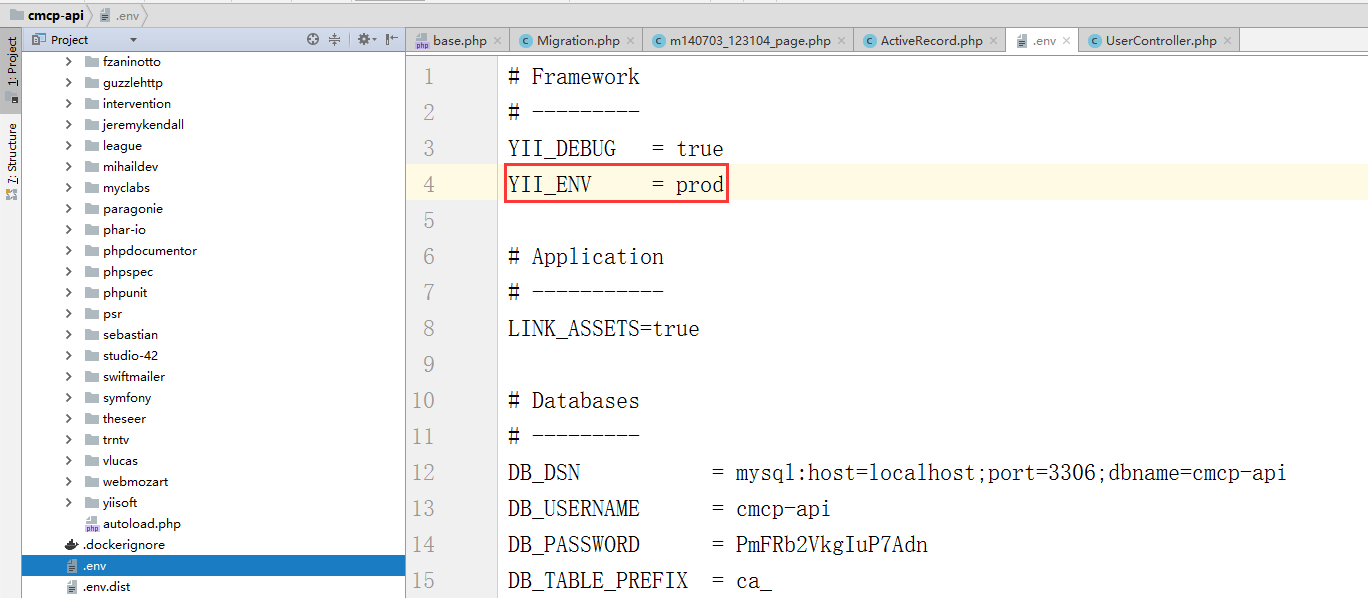This screenshot has height=598, width=1368.
Task: Select the theseer folder icon
Action: click(x=92, y=418)
